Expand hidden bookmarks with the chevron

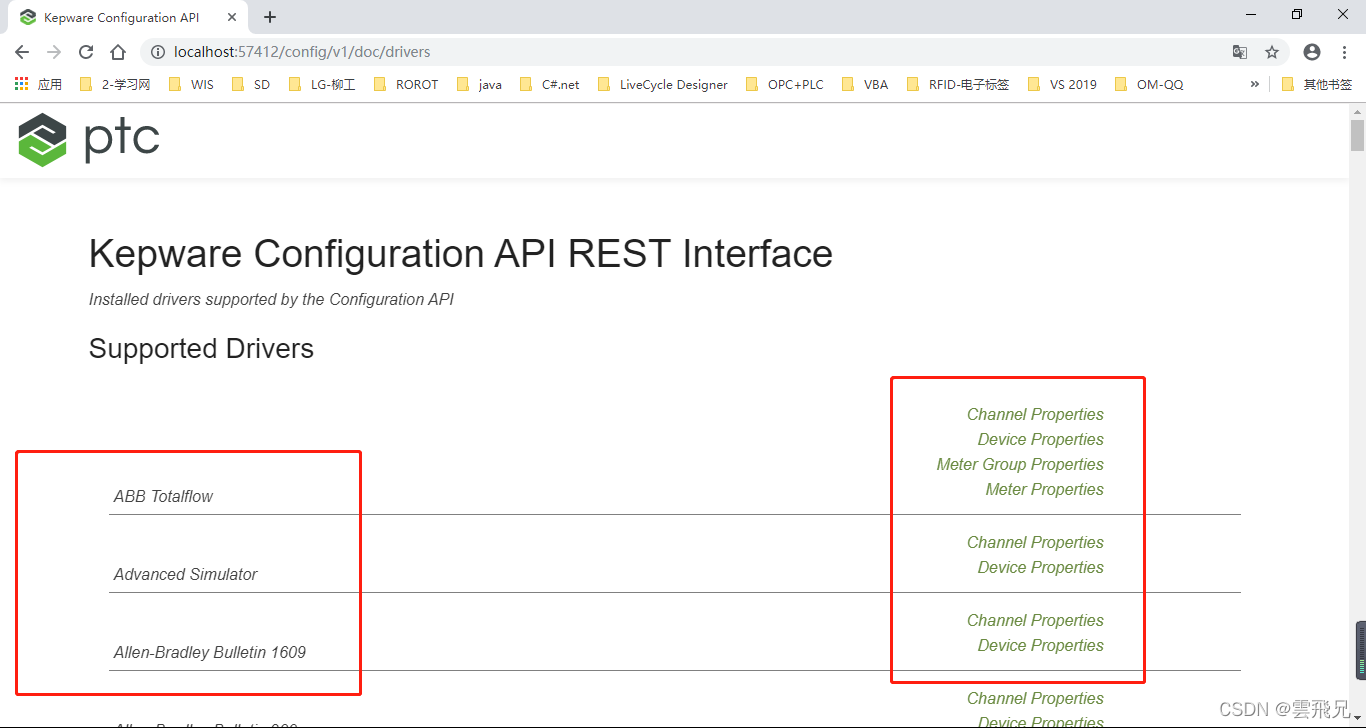click(1254, 84)
